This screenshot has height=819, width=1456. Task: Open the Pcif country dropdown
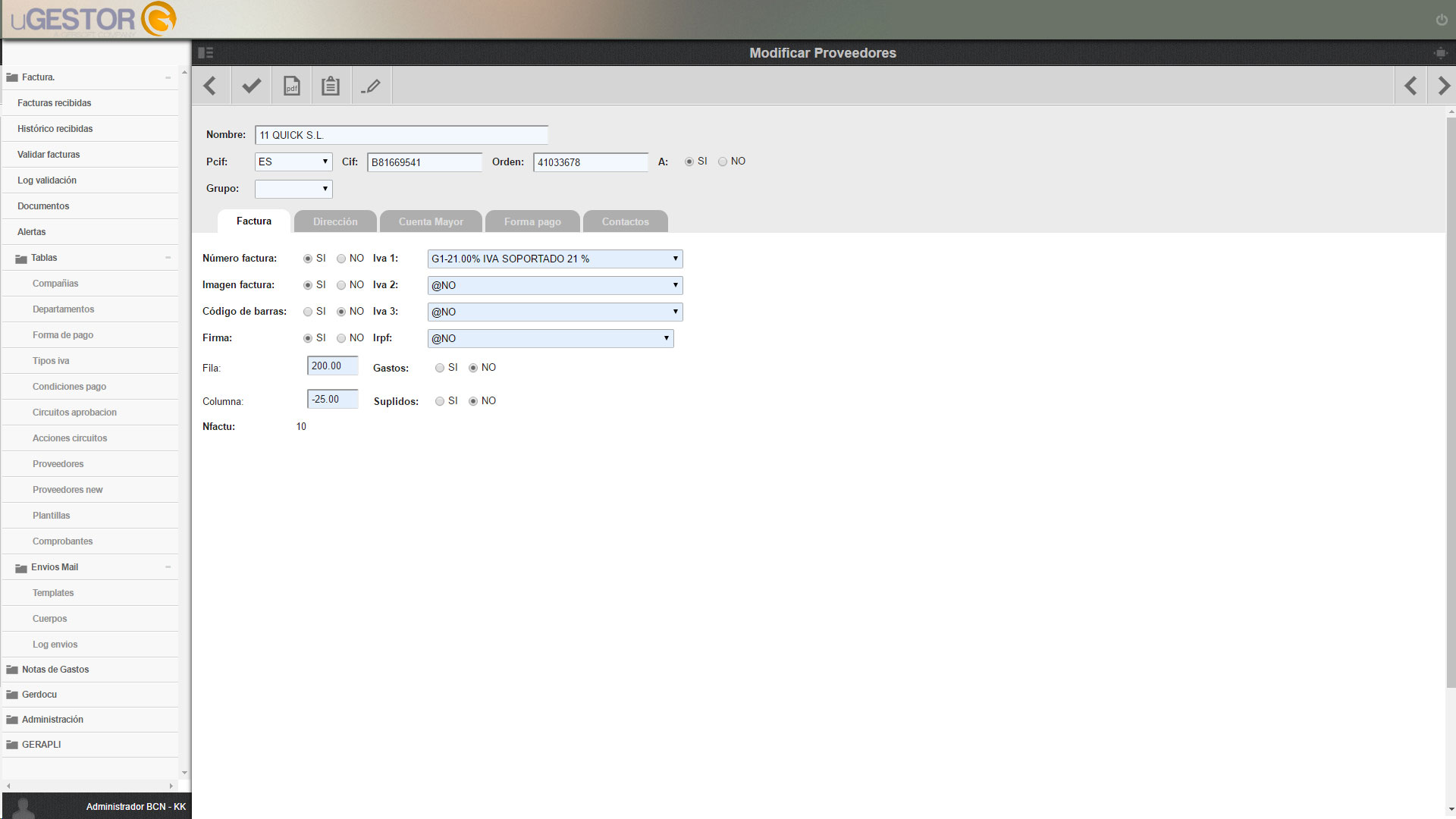pos(293,162)
